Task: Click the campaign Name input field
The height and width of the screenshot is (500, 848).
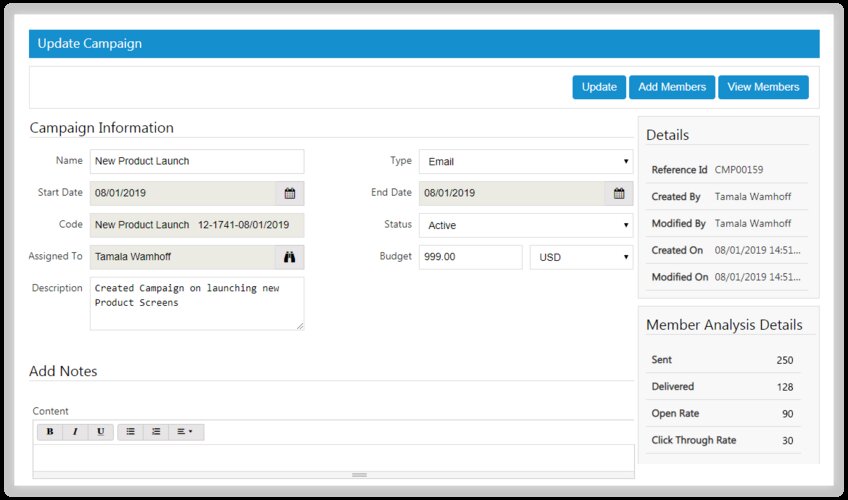Action: pyautogui.click(x=196, y=161)
